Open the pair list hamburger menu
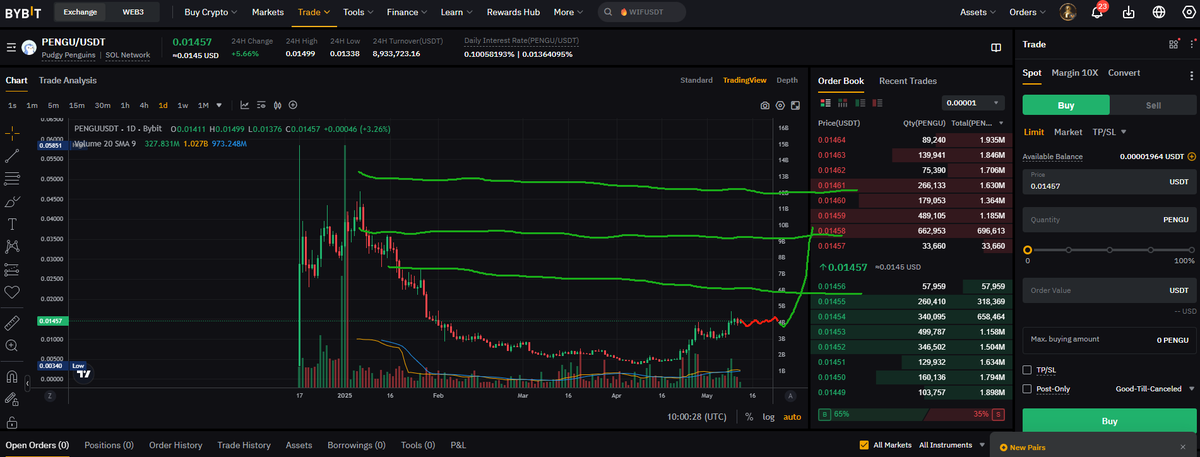The image size is (1200, 457). (x=11, y=47)
